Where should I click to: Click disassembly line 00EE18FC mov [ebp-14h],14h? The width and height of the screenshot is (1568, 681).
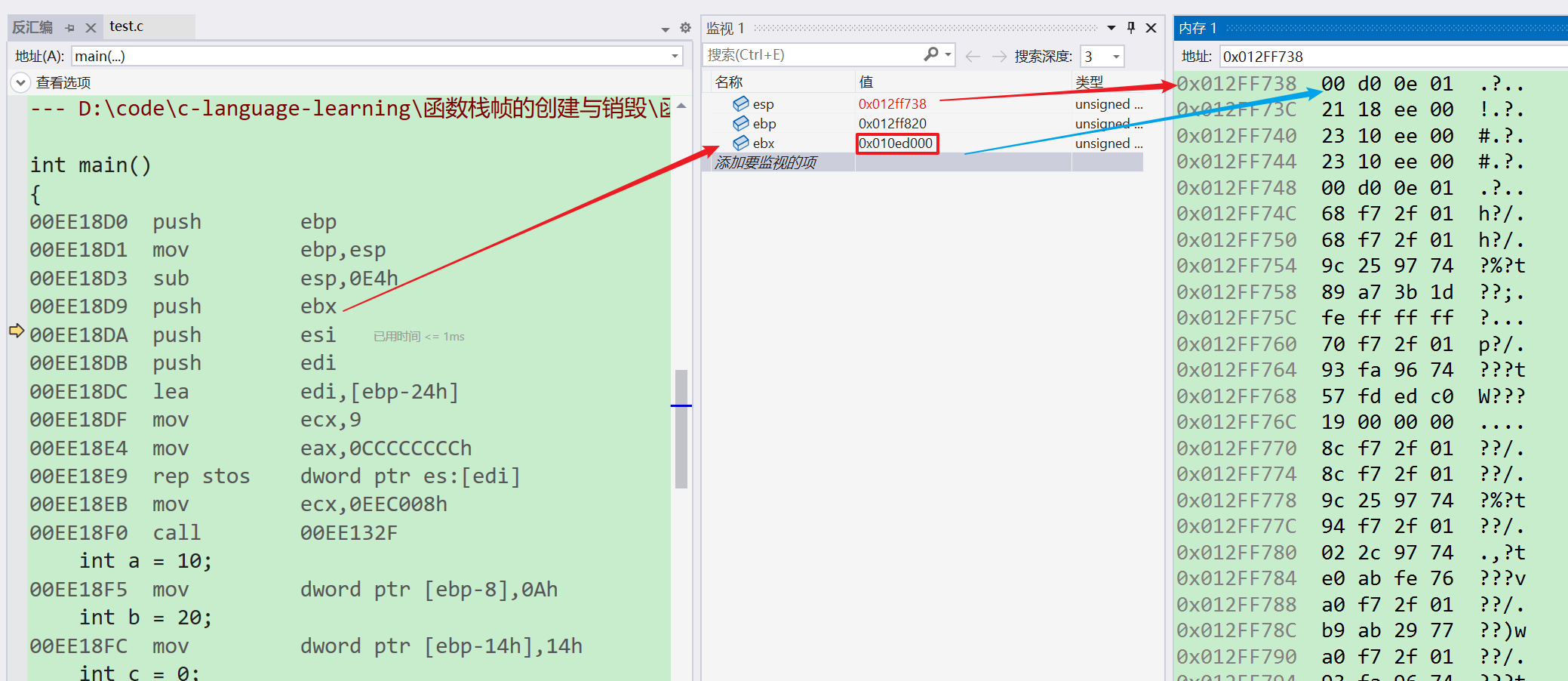tap(306, 646)
